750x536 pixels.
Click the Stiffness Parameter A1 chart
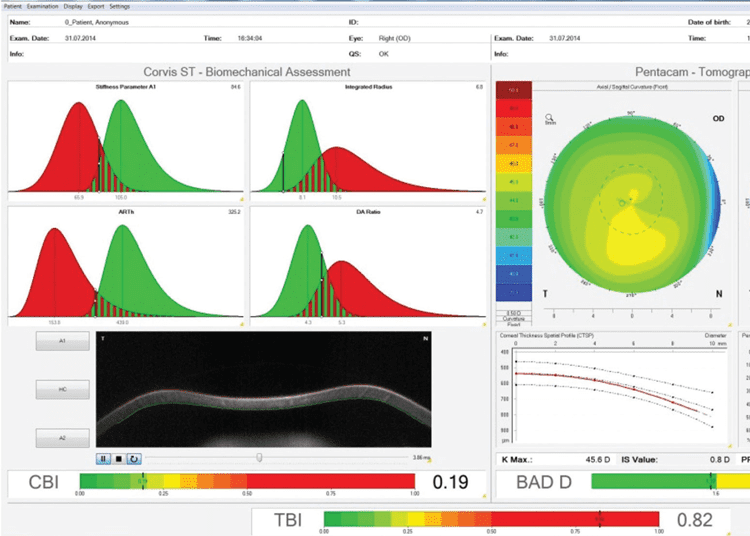coord(126,140)
